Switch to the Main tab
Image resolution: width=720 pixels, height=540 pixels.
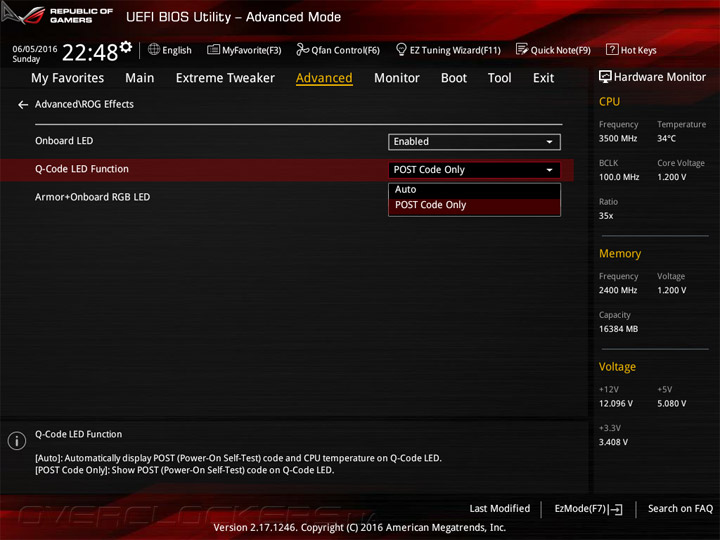(140, 78)
